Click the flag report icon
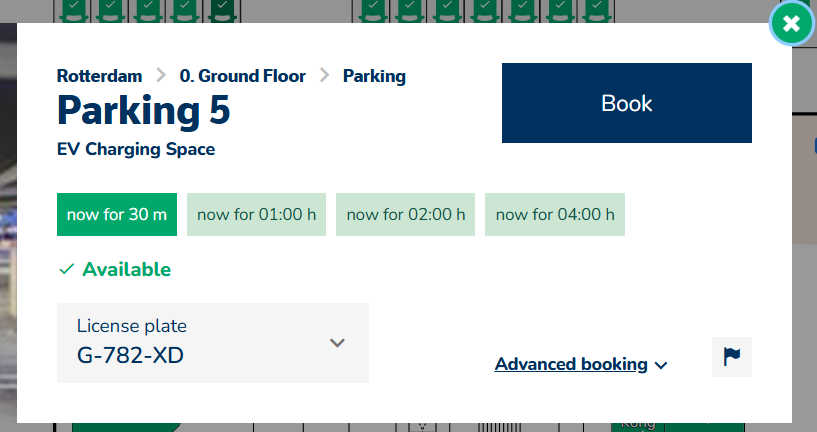 731,357
